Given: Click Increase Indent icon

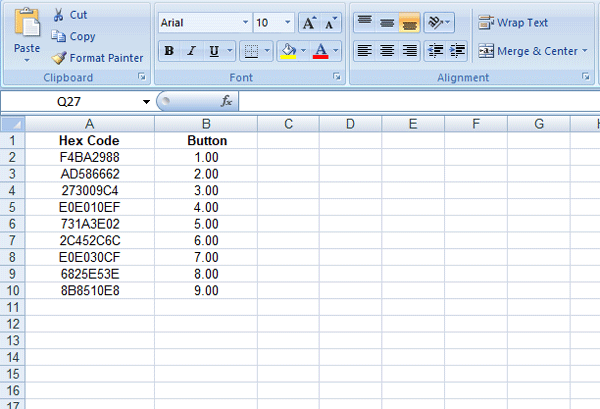Looking at the screenshot, I should [457, 51].
